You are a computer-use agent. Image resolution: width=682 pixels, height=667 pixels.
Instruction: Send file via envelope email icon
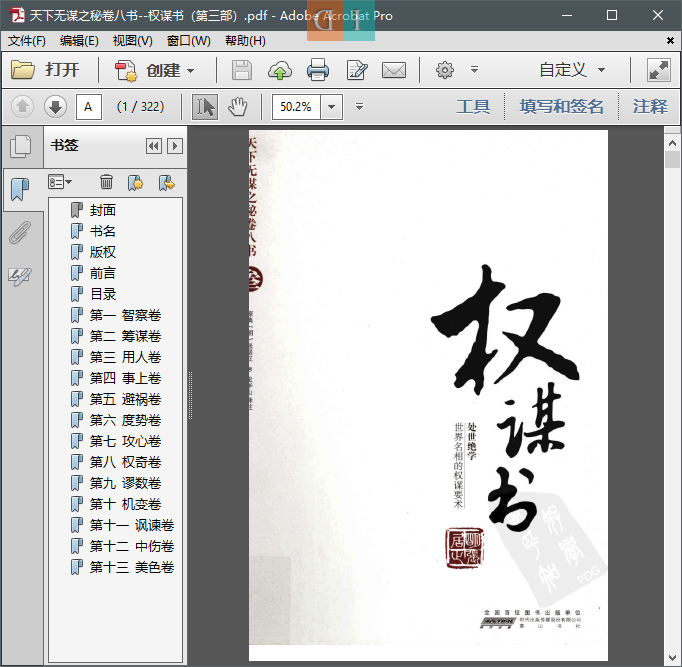coord(394,70)
